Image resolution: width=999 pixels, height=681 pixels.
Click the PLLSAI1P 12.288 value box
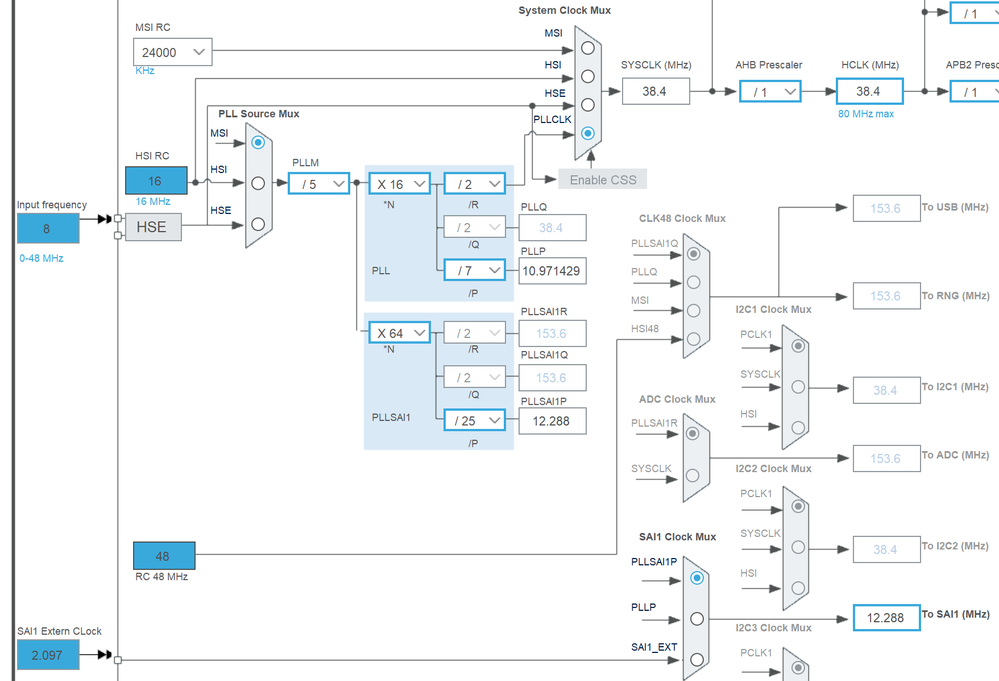pyautogui.click(x=552, y=421)
